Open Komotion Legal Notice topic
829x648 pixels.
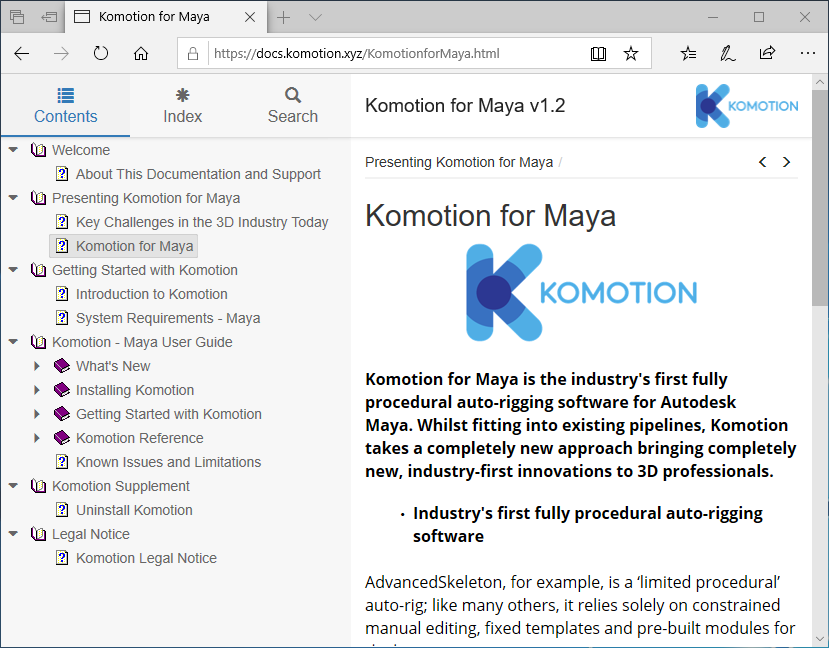[x=146, y=558]
